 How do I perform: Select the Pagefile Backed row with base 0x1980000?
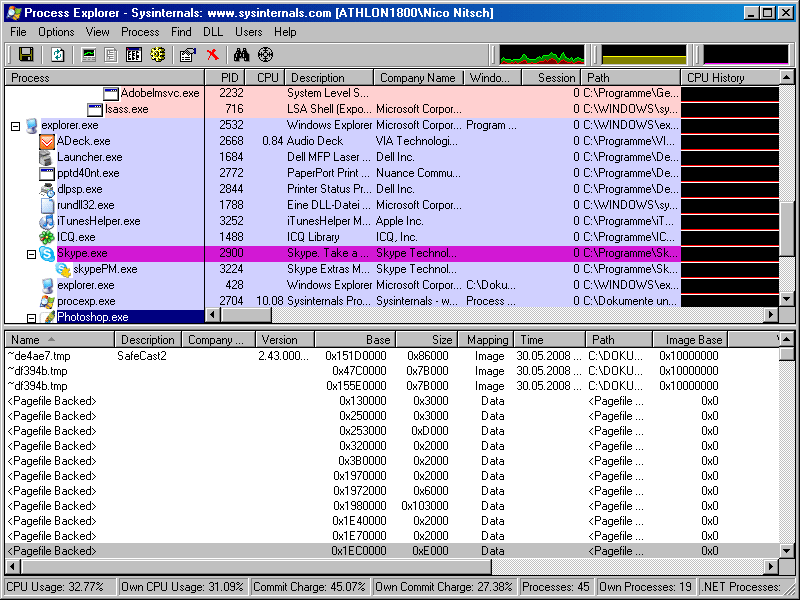392,506
